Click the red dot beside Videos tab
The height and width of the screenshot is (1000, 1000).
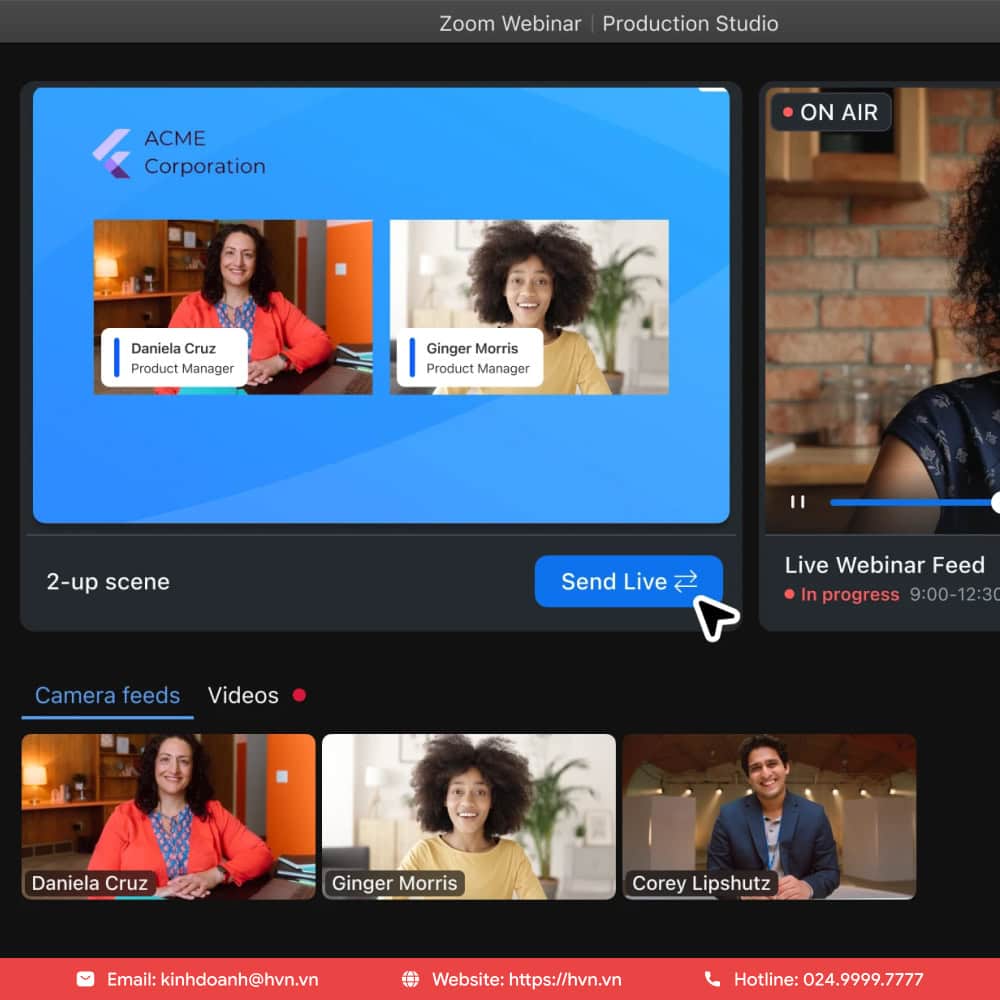pyautogui.click(x=299, y=695)
